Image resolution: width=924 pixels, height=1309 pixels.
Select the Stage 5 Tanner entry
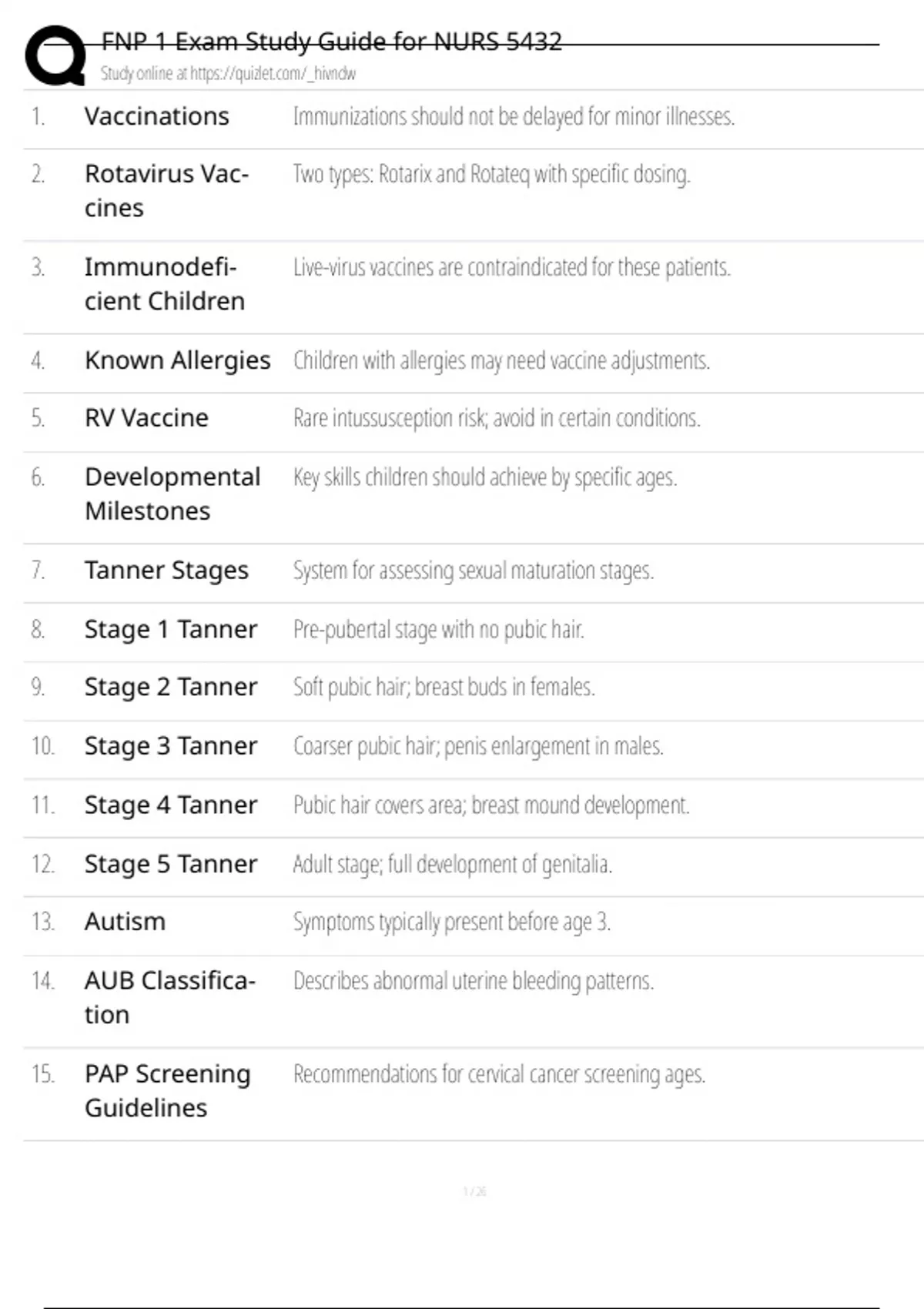pos(171,865)
